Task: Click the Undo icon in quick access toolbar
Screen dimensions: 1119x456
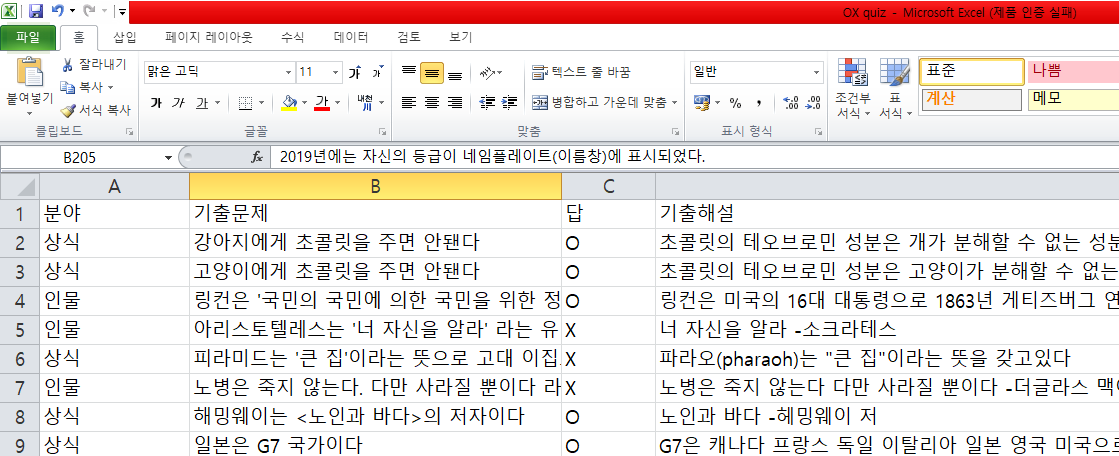Action: point(59,11)
